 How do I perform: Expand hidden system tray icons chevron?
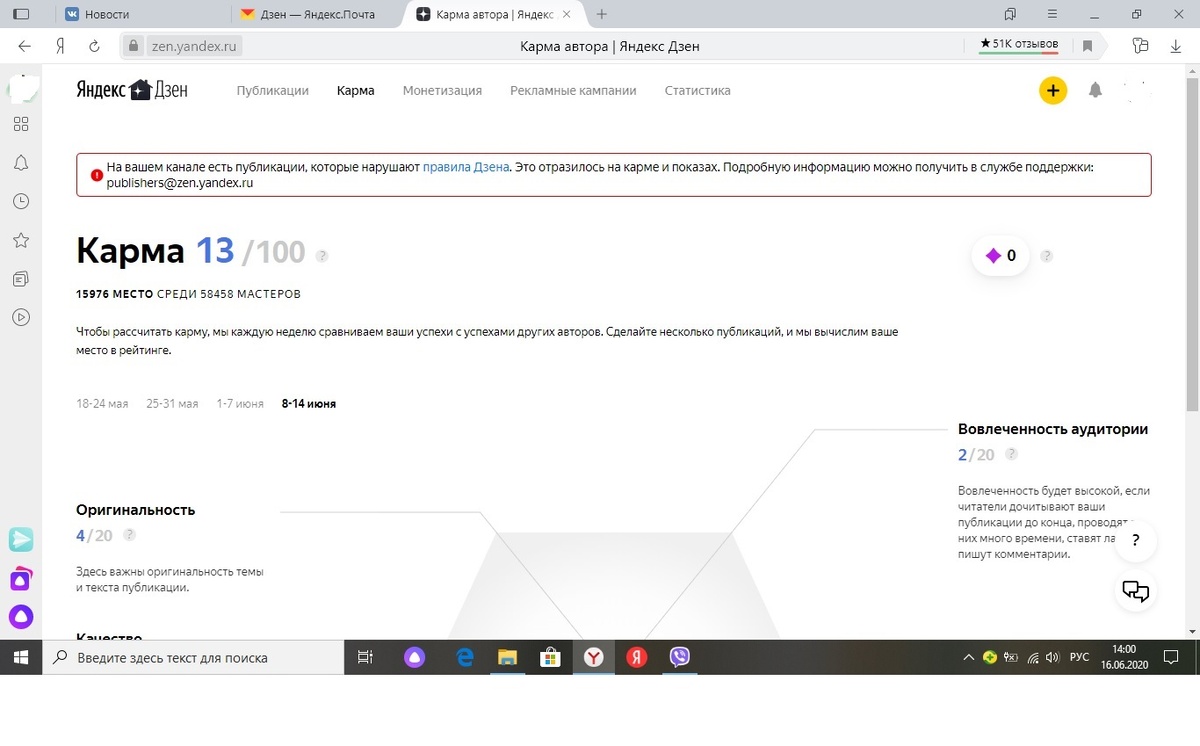pyautogui.click(x=968, y=657)
